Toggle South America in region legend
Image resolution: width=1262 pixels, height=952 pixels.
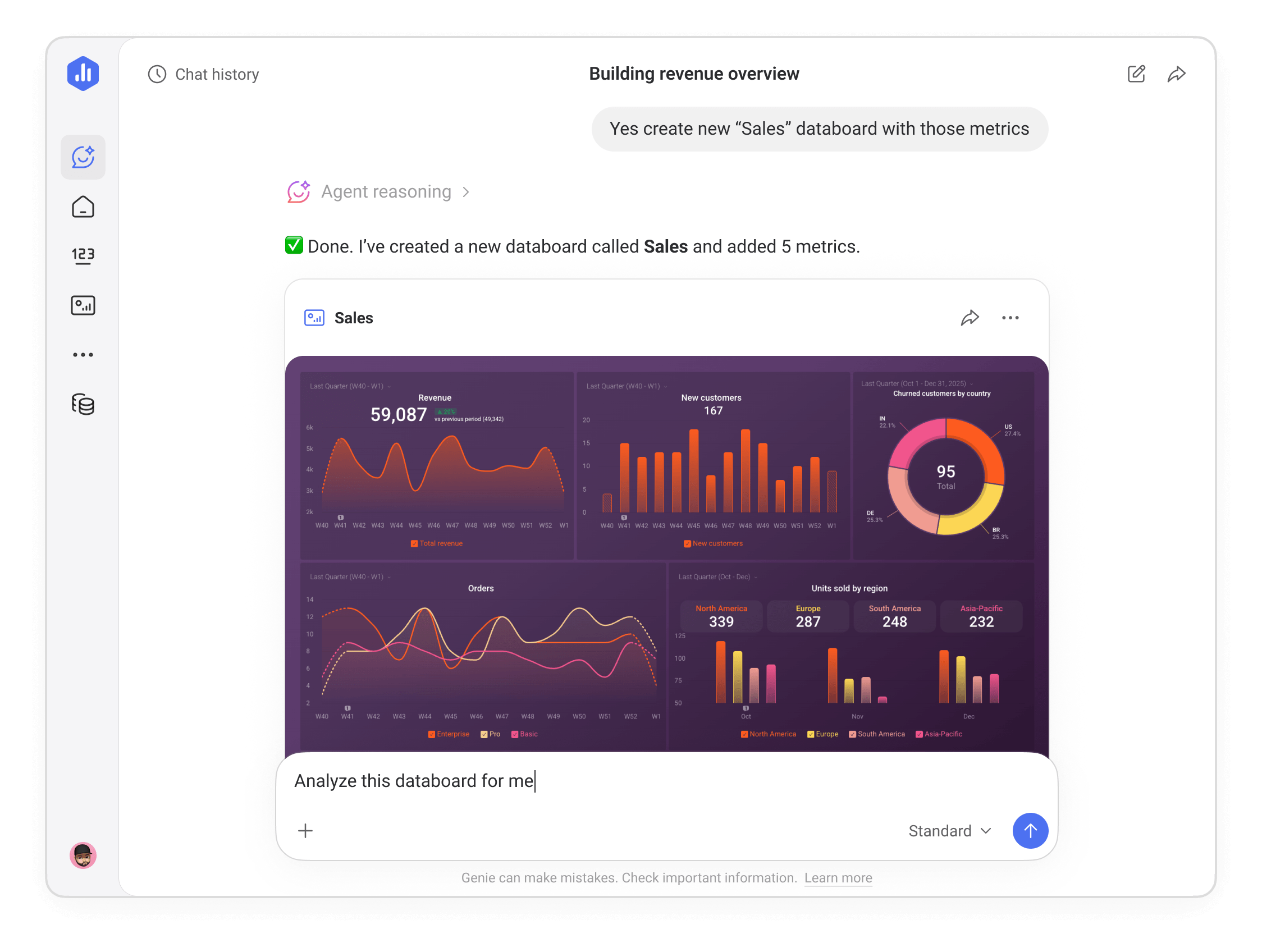click(x=852, y=734)
